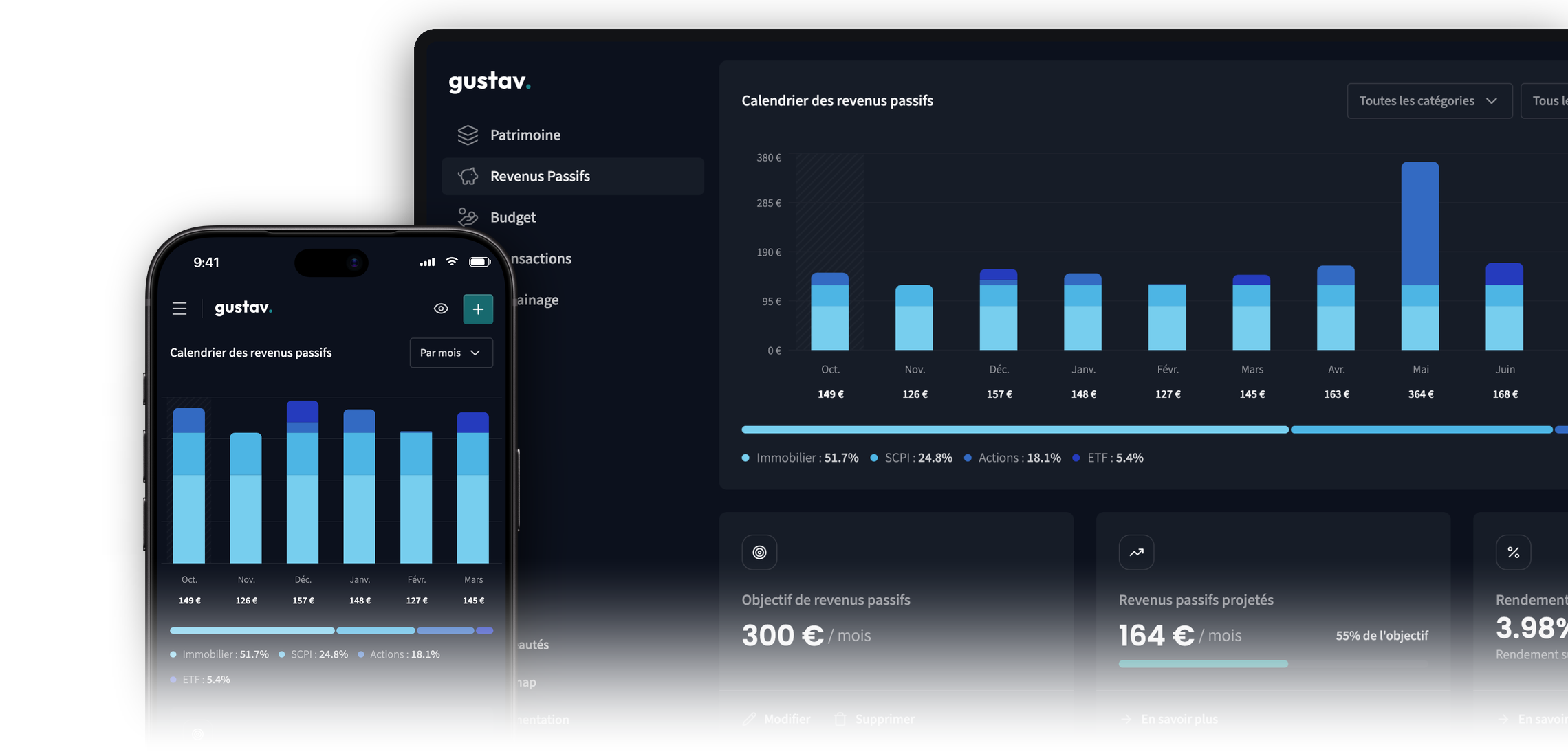This screenshot has height=756, width=1568.
Task: Click the SCPI legend item on desktop
Action: [x=911, y=458]
